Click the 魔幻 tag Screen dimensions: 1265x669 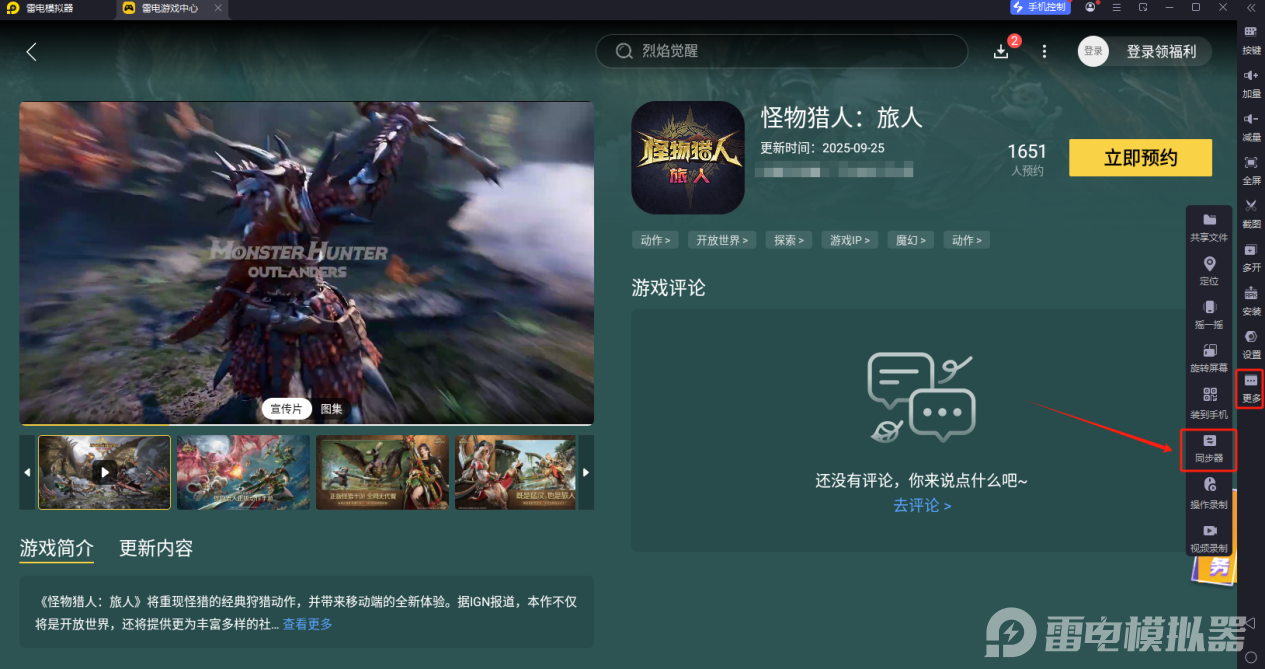(x=911, y=240)
